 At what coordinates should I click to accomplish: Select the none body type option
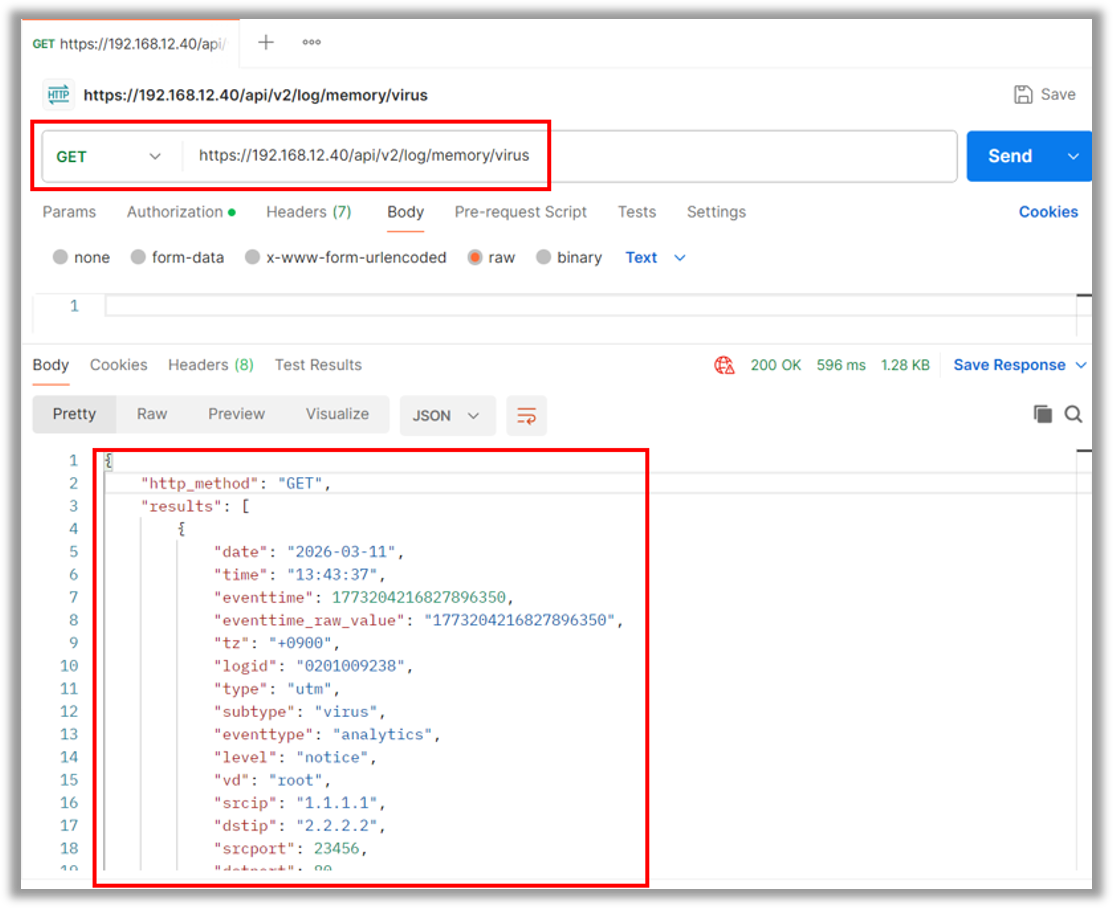[x=62, y=257]
